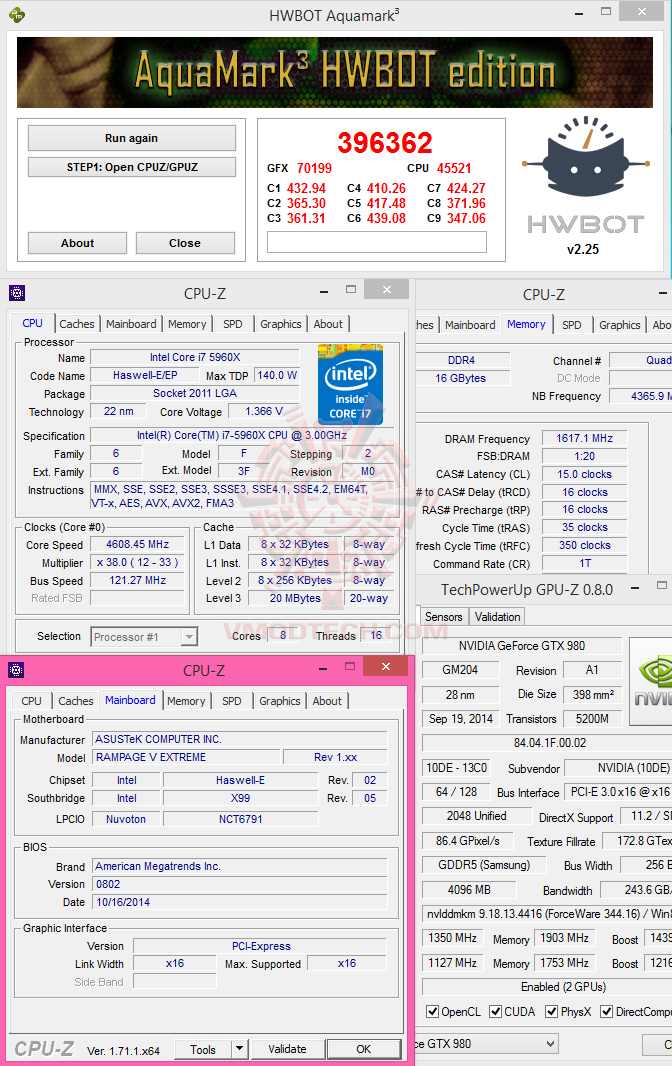This screenshot has width=672, height=1066.
Task: Click the GDDR5 (Samsung) memory type field
Action: point(484,865)
